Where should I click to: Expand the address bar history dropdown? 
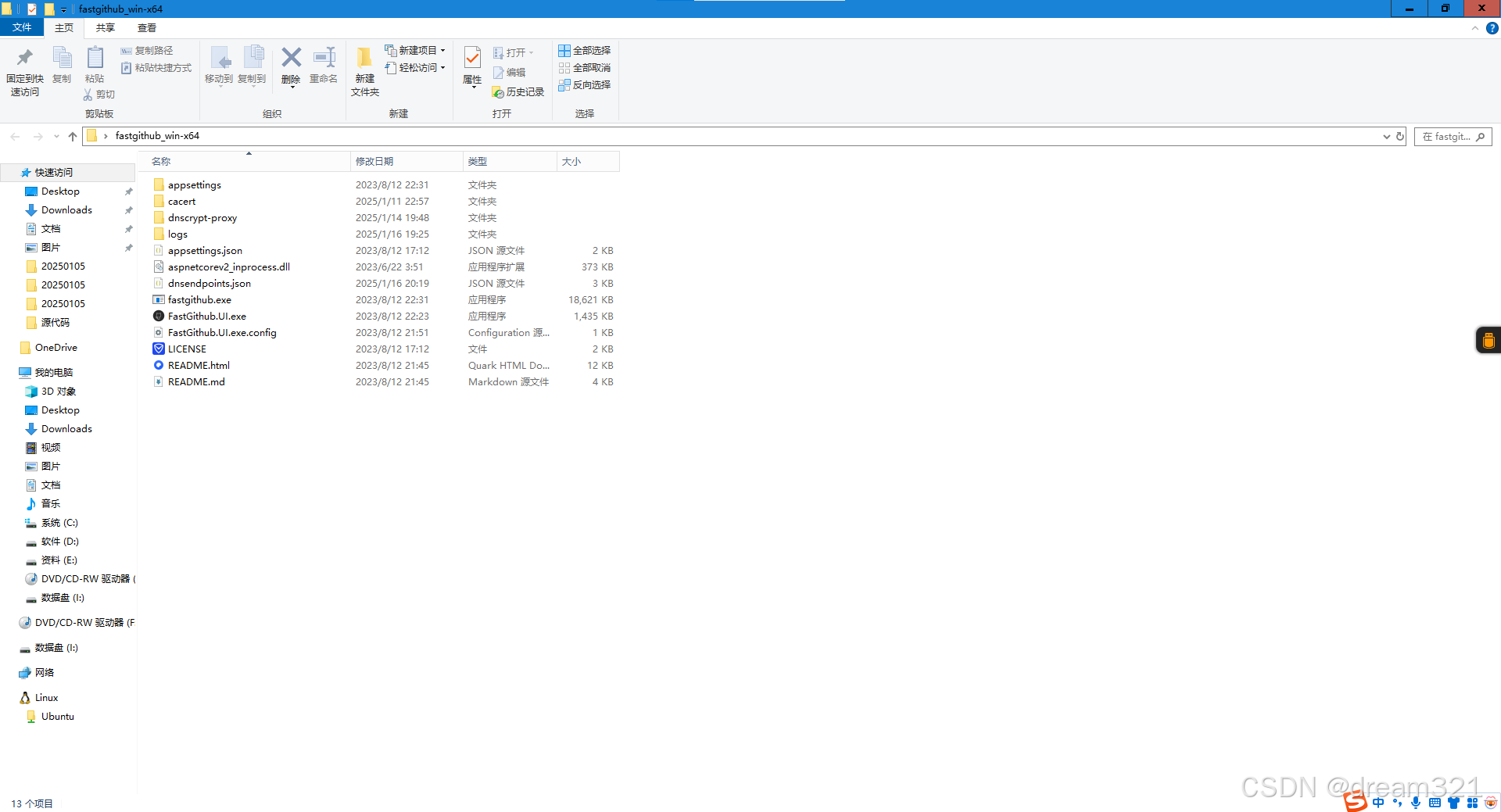tap(1386, 136)
